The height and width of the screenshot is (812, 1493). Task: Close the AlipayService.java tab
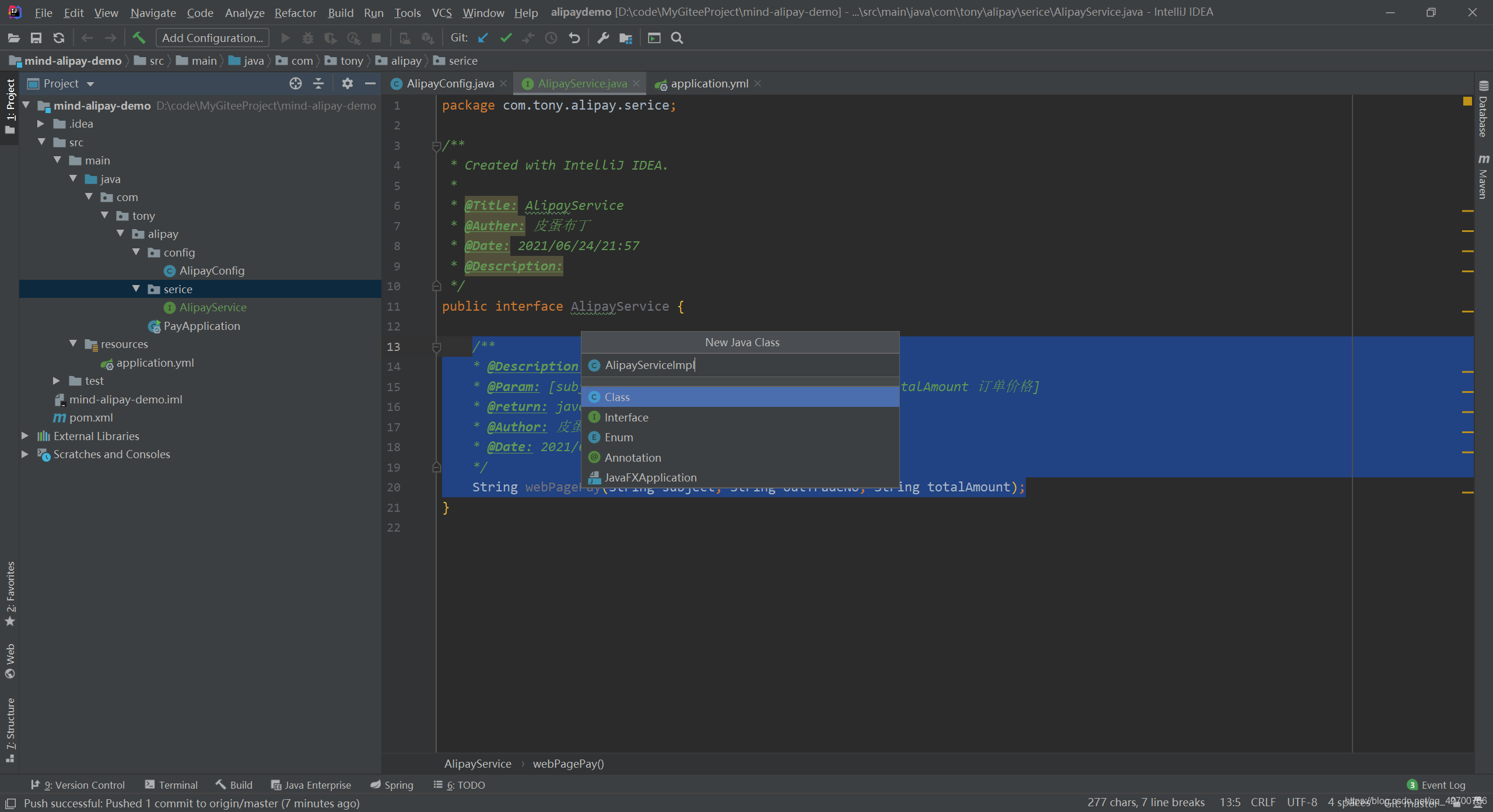(x=637, y=83)
